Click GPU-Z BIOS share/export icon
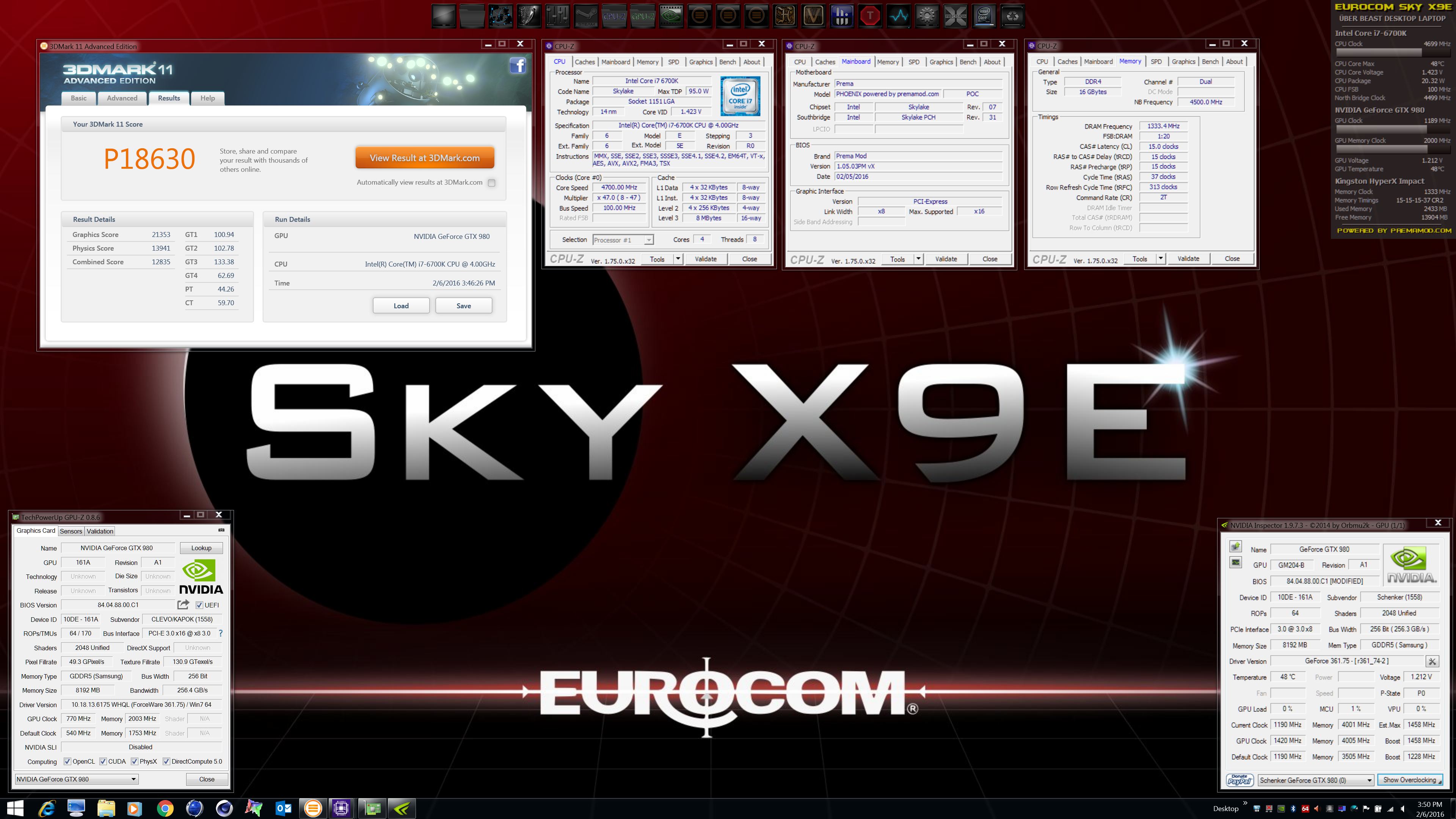This screenshot has width=1456, height=819. coord(183,605)
